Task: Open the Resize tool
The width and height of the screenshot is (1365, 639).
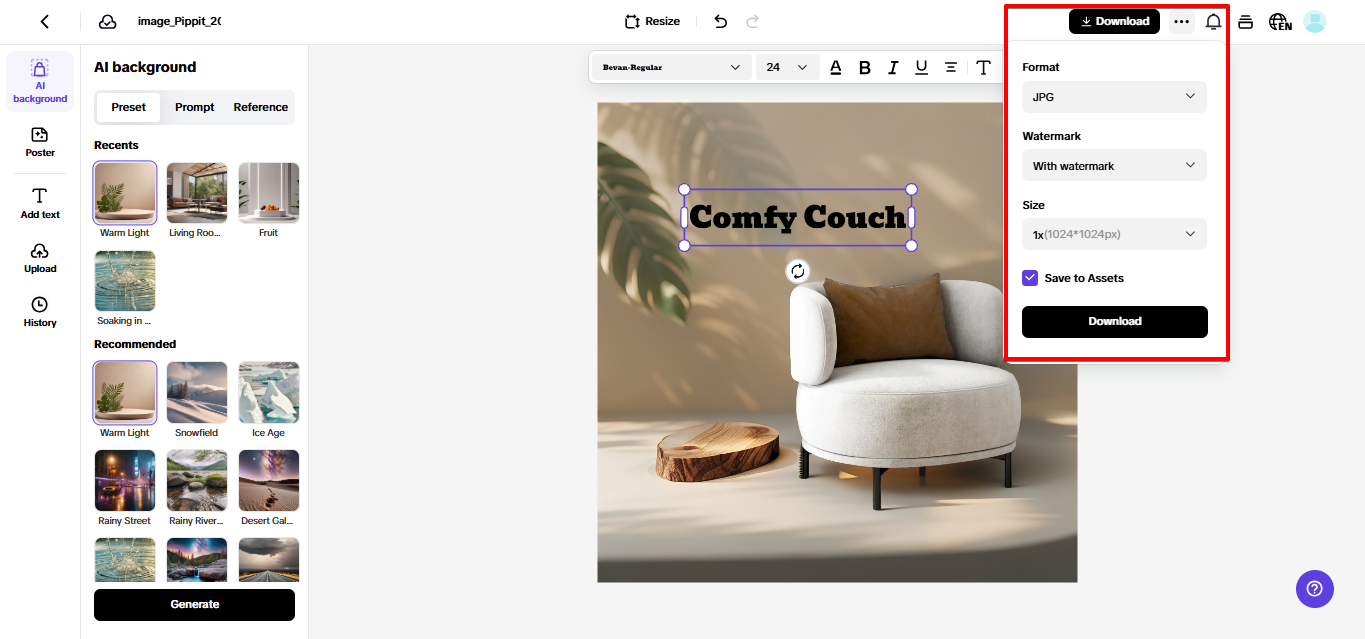Action: coord(652,21)
